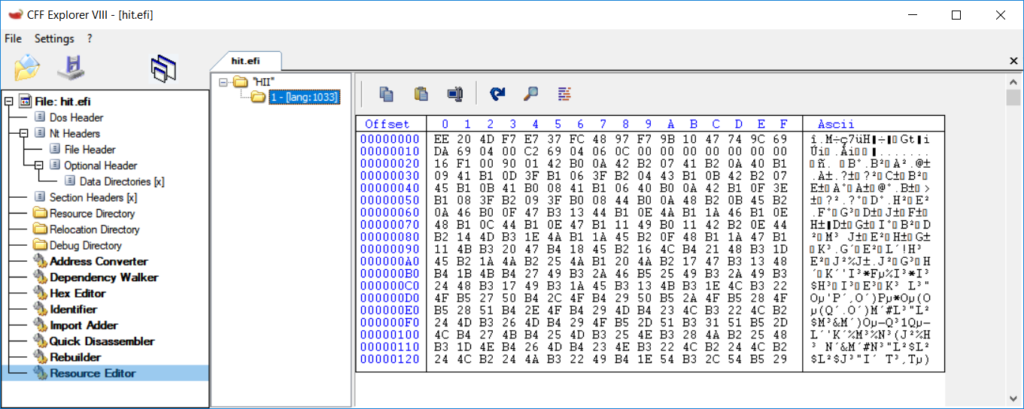Screen dimensions: 1024x409
Task: Click the Paste clipboard icon in hex toolbar
Action: click(x=421, y=94)
